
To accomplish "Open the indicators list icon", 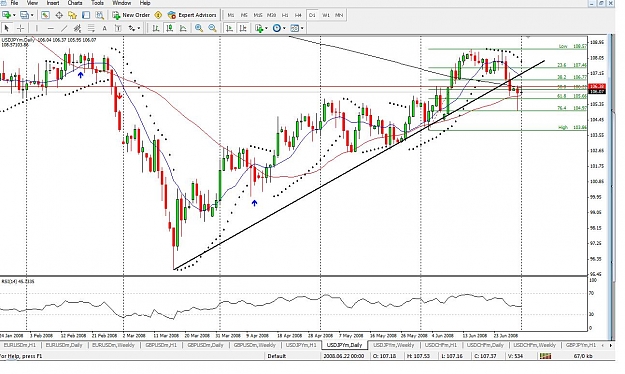I will 259,28.
